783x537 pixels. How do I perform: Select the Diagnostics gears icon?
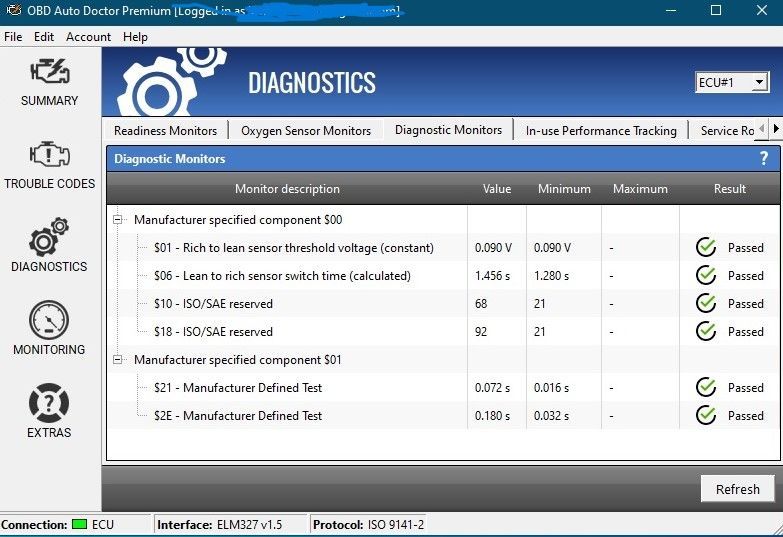tap(49, 239)
